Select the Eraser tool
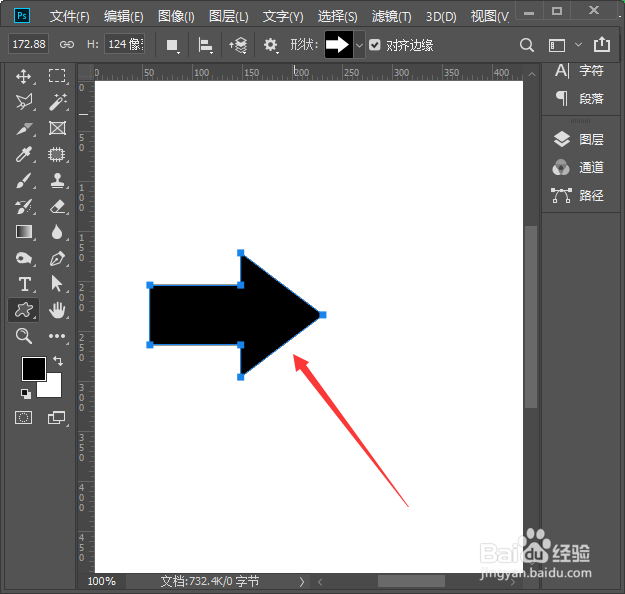625x594 pixels. pyautogui.click(x=57, y=207)
